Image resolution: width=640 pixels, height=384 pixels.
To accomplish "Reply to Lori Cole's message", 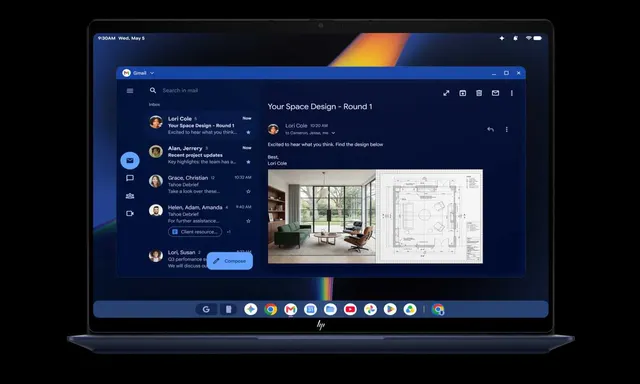I will pyautogui.click(x=490, y=129).
